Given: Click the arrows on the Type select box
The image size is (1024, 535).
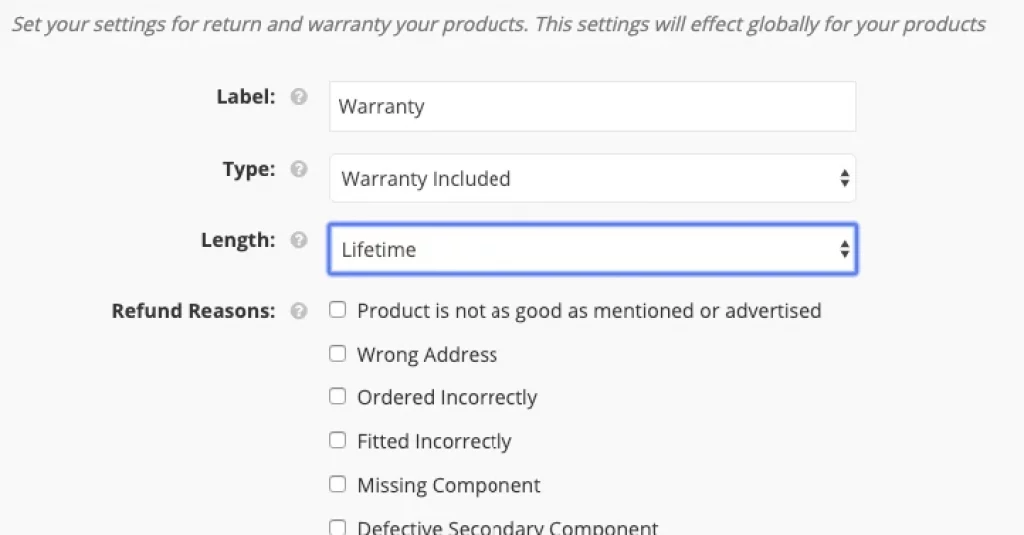Looking at the screenshot, I should 844,178.
